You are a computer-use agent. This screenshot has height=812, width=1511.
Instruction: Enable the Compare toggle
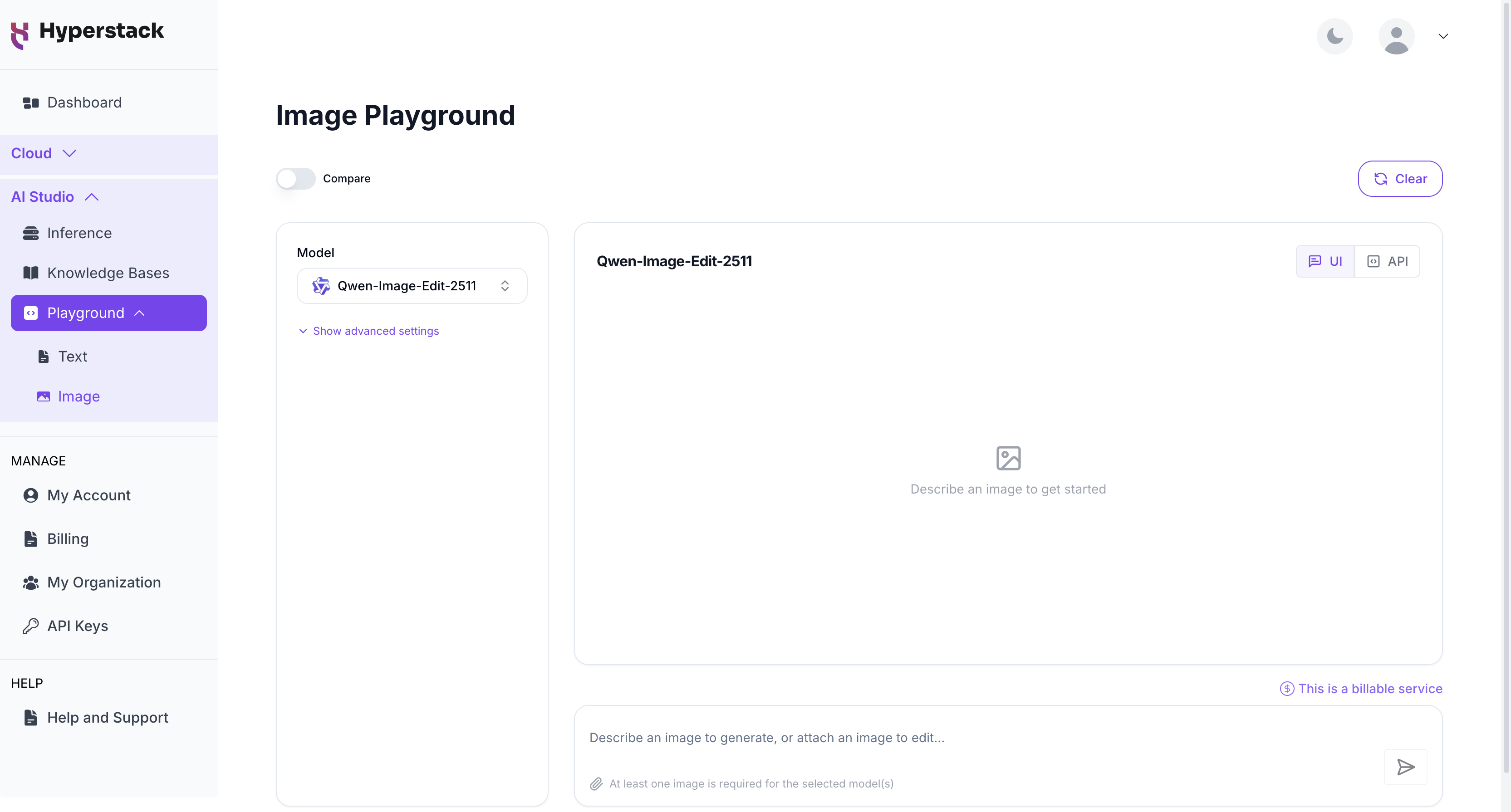coord(296,179)
